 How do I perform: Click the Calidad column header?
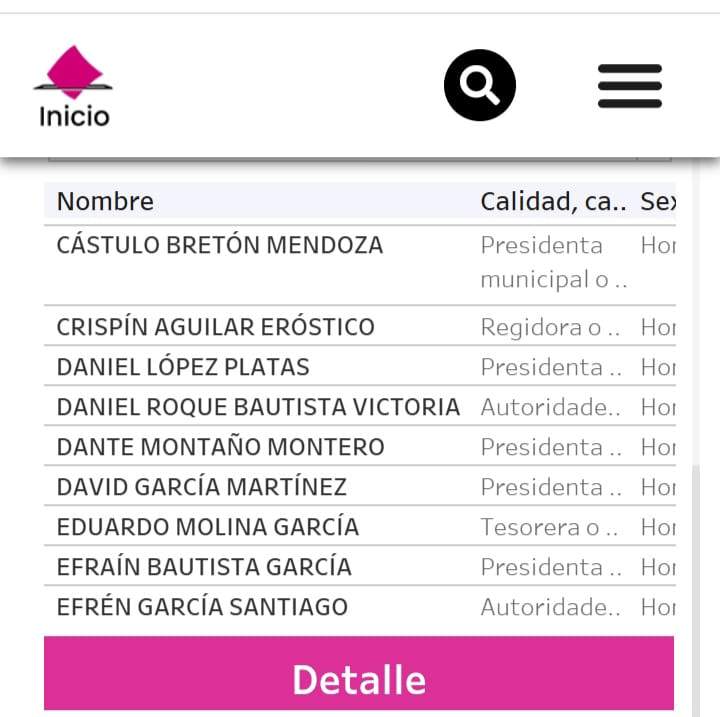(553, 201)
